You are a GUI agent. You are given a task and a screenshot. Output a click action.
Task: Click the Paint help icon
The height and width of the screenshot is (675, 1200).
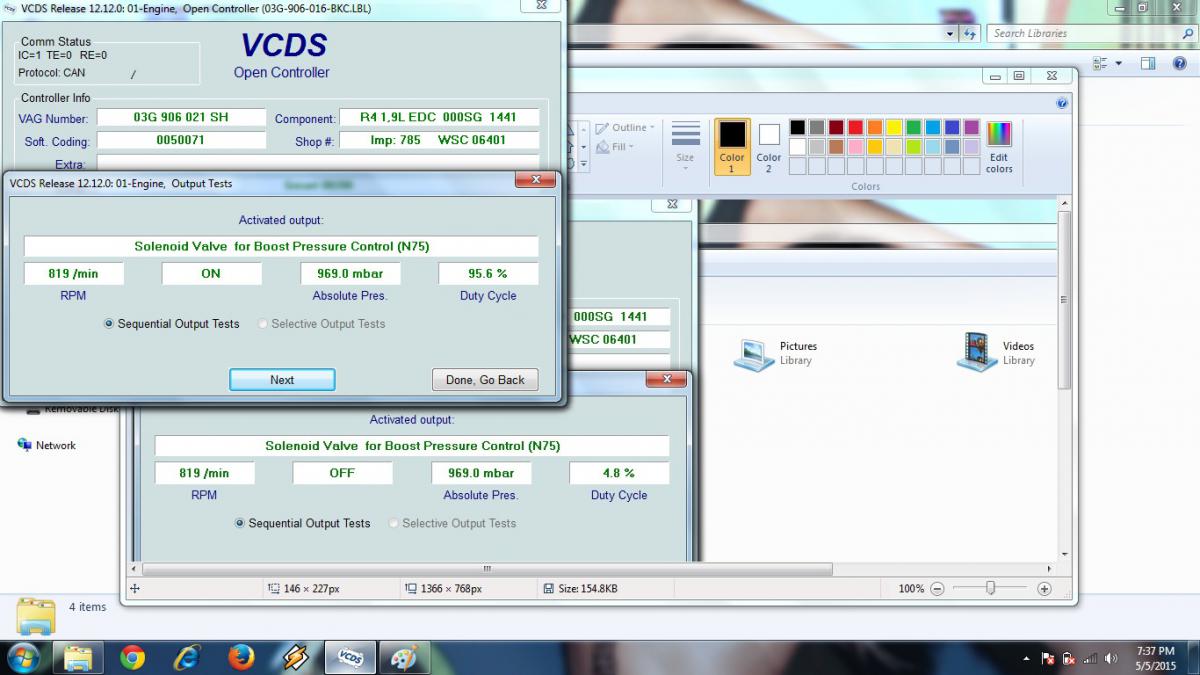[x=1061, y=103]
